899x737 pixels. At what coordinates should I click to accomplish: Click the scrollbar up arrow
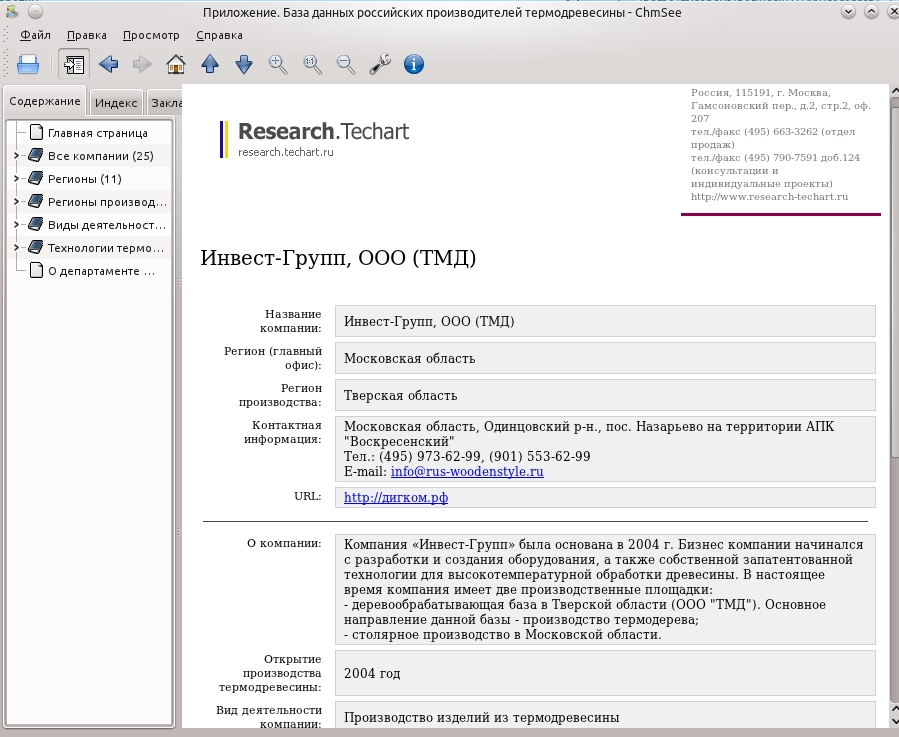894,91
